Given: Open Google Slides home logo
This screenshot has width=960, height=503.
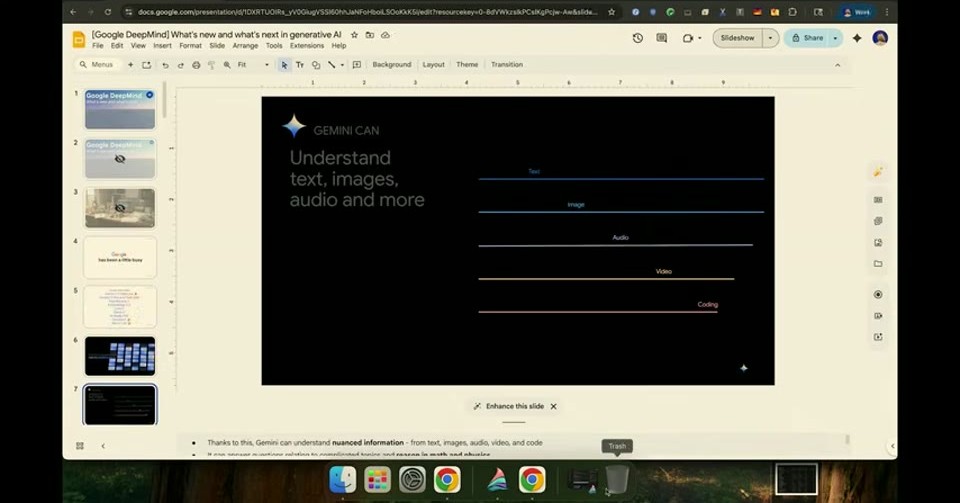Looking at the screenshot, I should 79,40.
